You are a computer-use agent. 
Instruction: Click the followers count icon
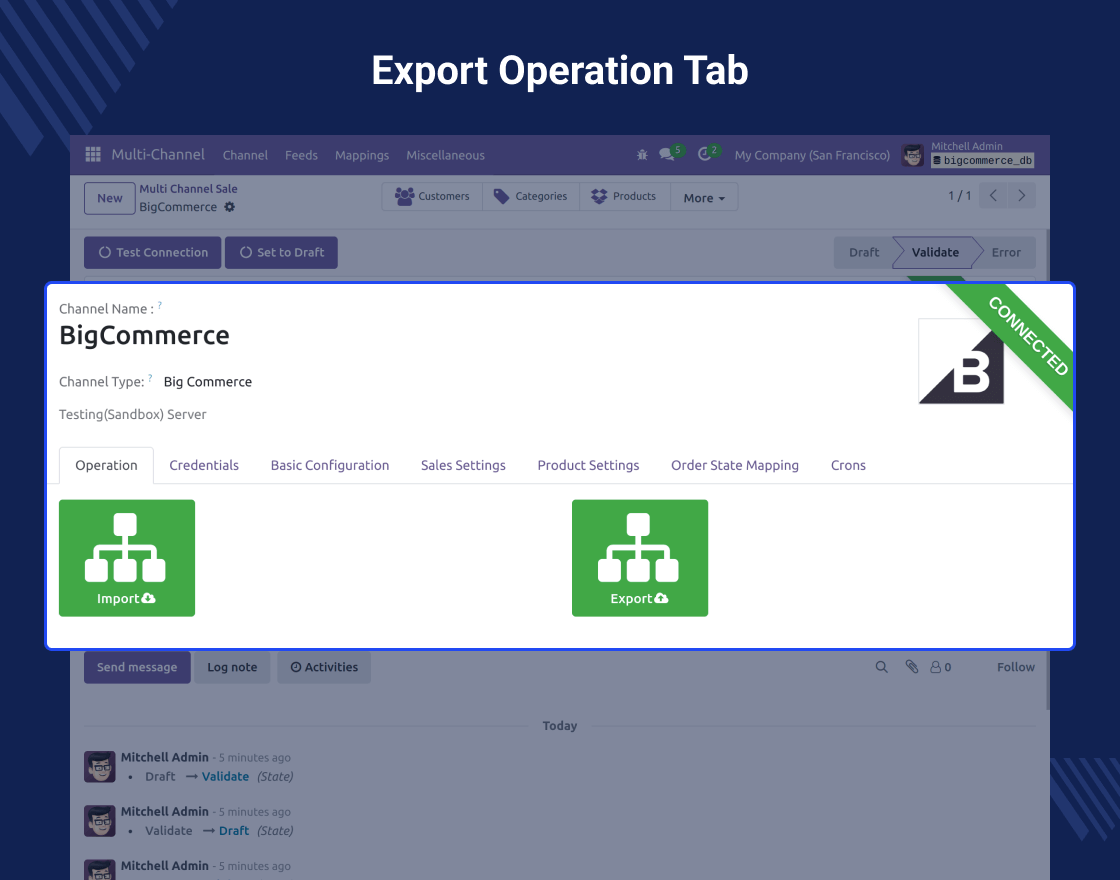940,667
